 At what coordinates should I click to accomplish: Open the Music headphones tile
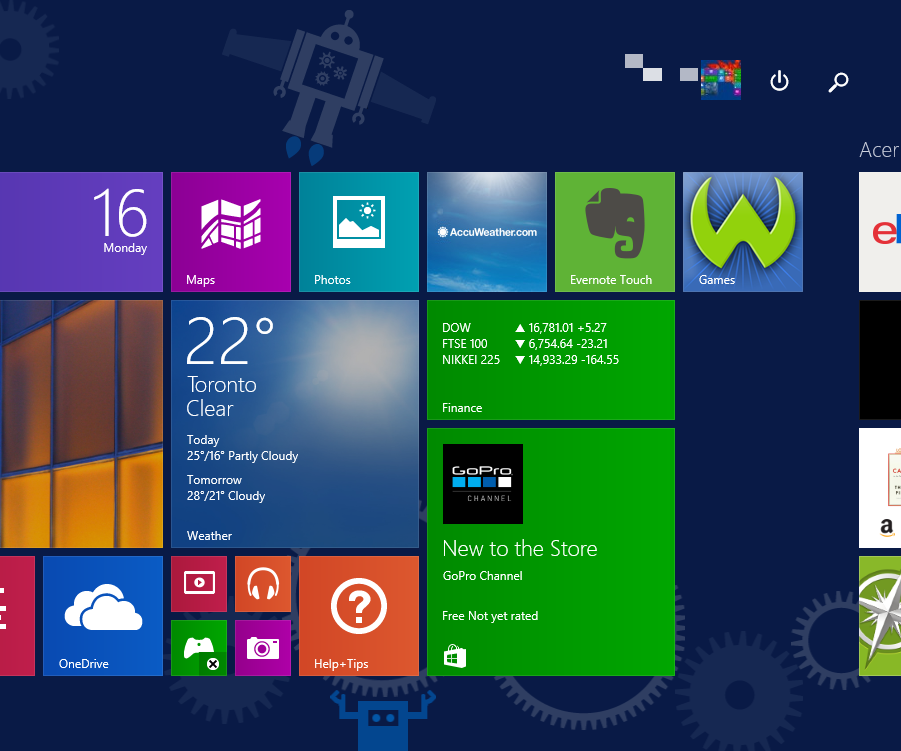(263, 584)
